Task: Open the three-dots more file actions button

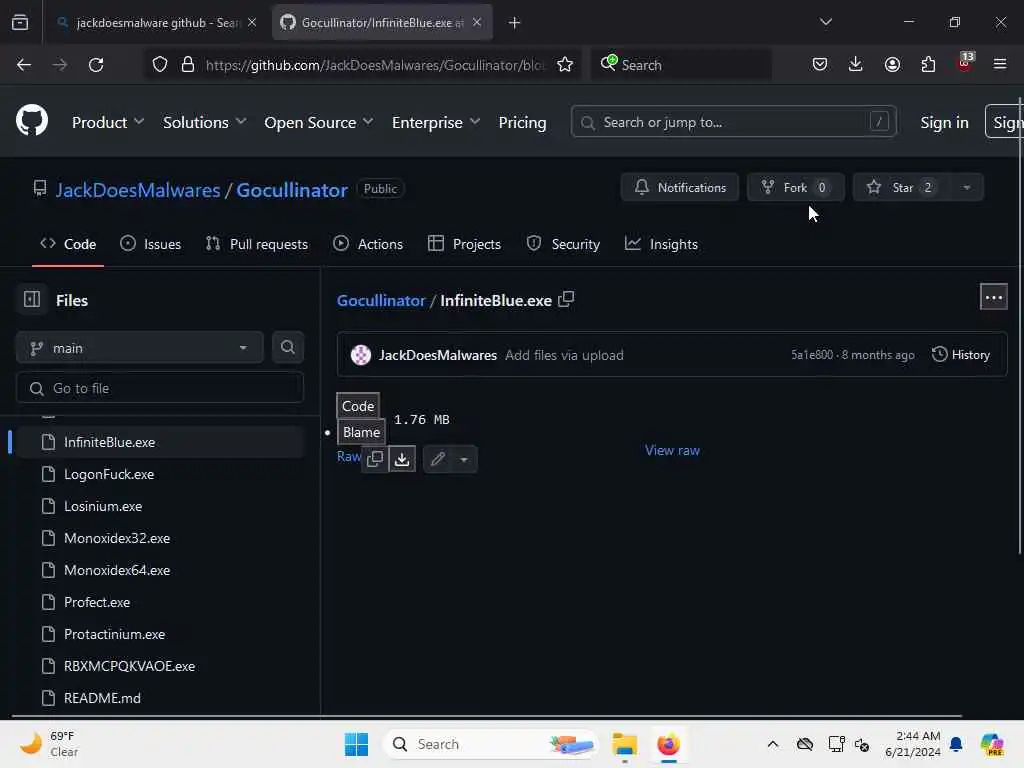Action: tap(993, 297)
